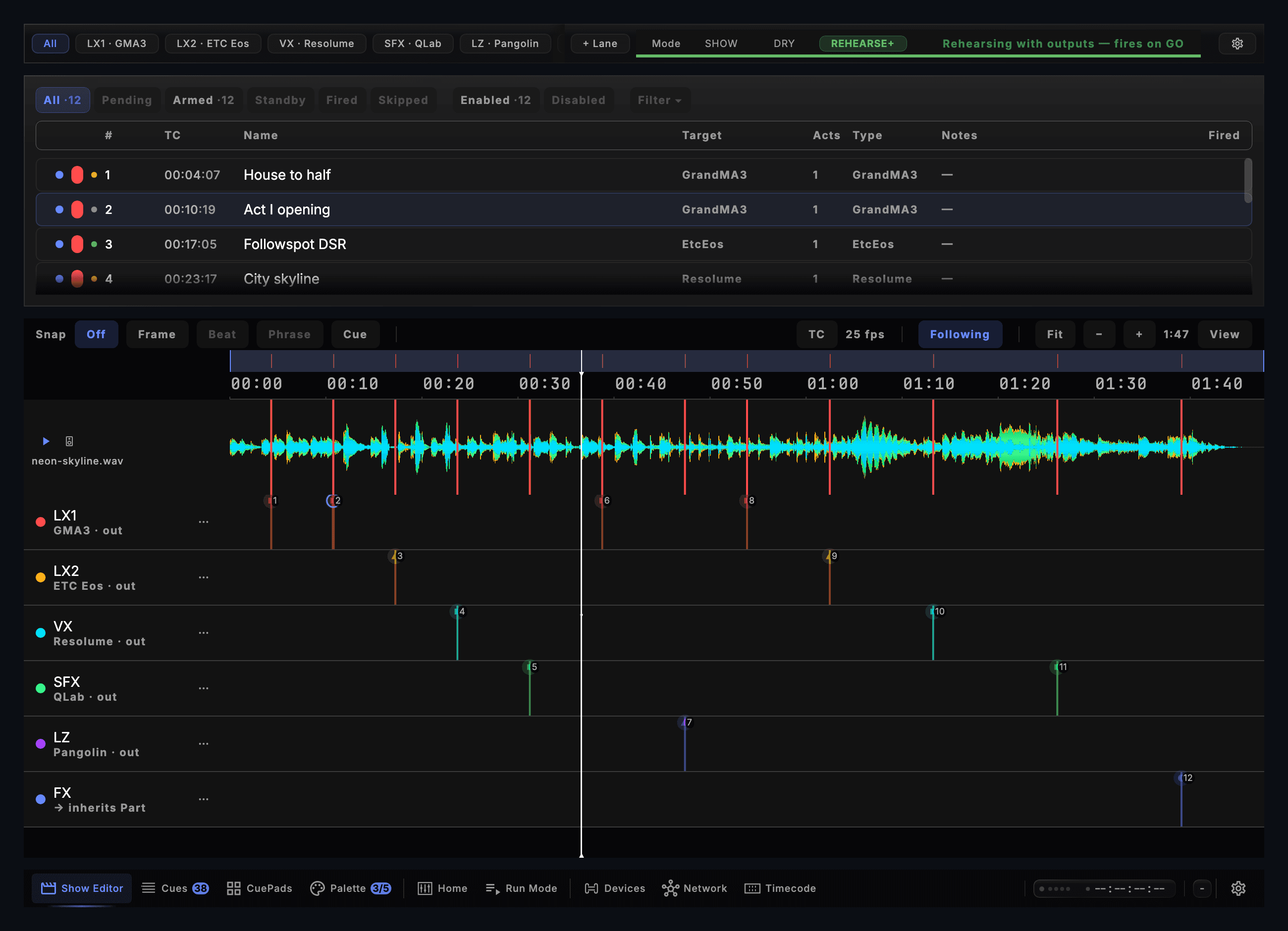Open LX1 lane options ellipsis
This screenshot has height=931, width=1288.
203,521
